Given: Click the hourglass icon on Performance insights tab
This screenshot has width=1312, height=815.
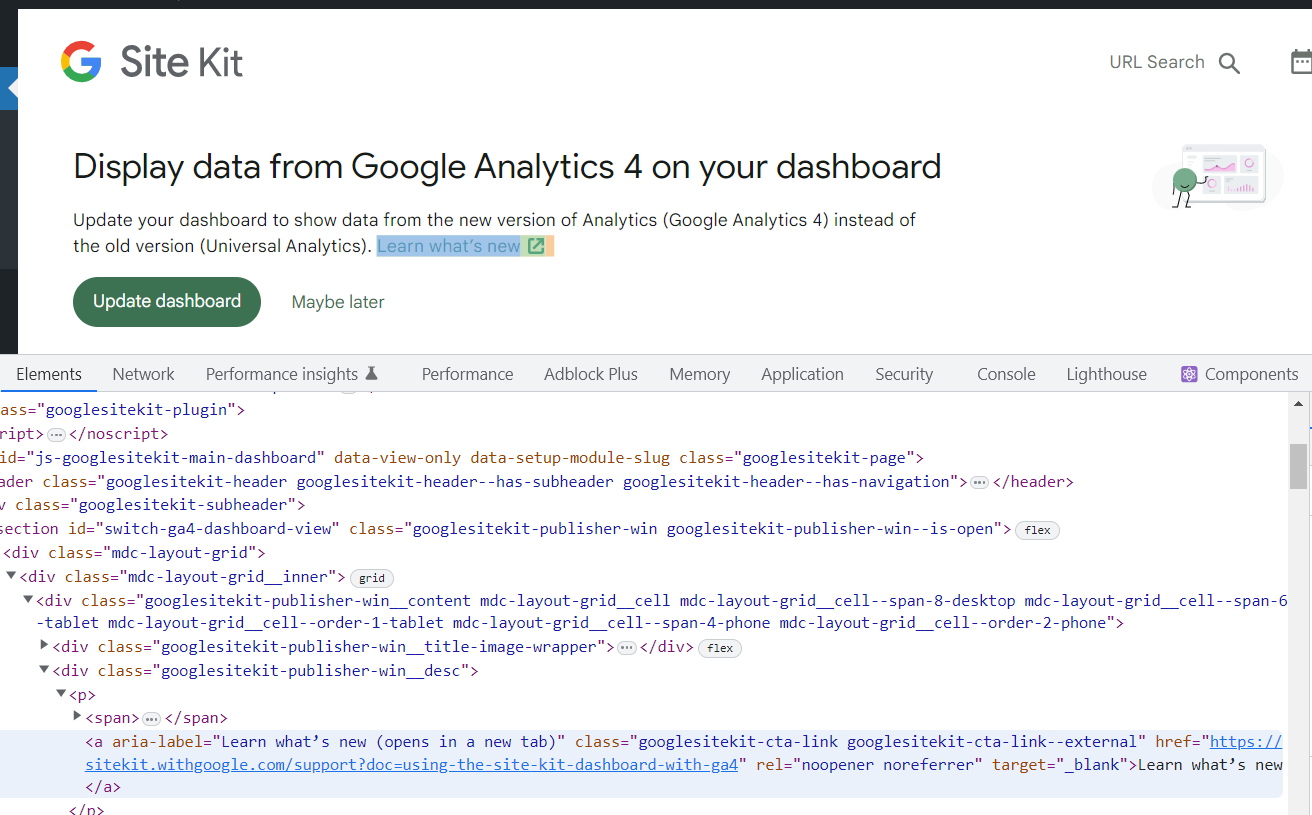Looking at the screenshot, I should (x=371, y=372).
